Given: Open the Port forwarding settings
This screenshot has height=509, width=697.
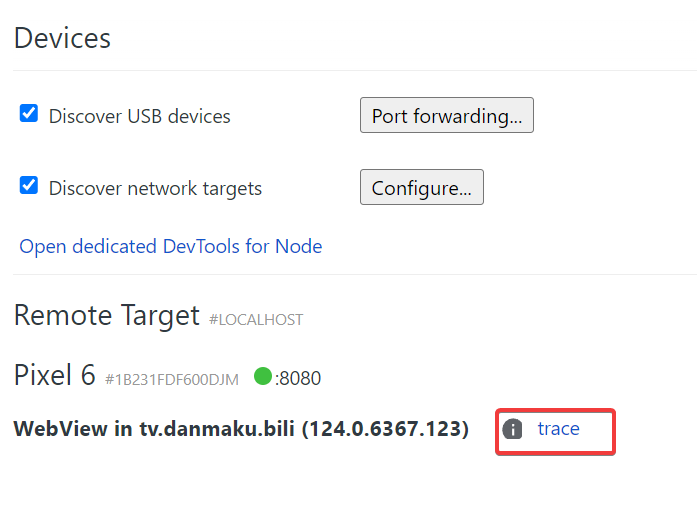Looking at the screenshot, I should [x=446, y=116].
